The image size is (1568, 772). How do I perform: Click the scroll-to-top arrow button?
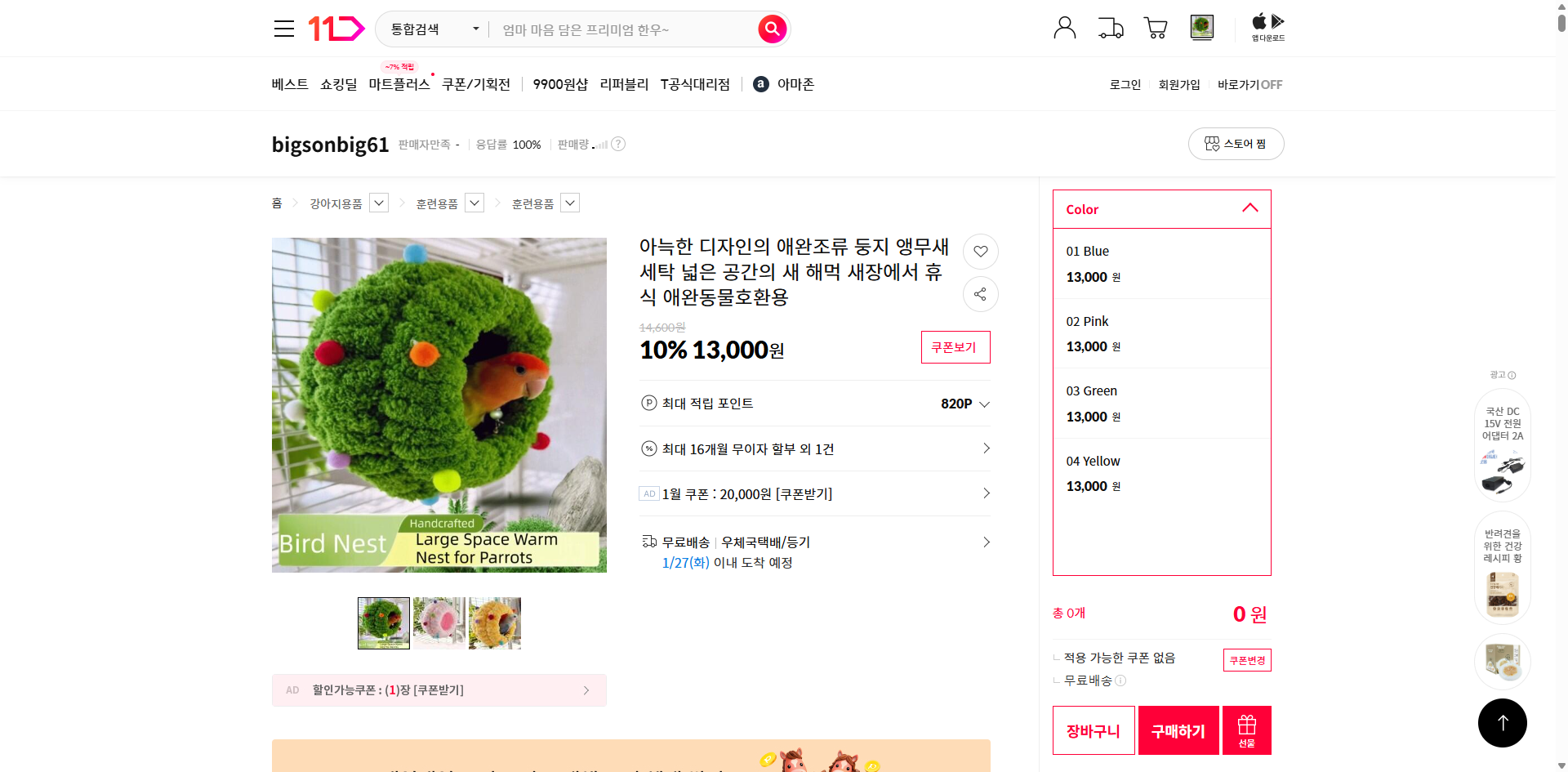[x=1502, y=722]
